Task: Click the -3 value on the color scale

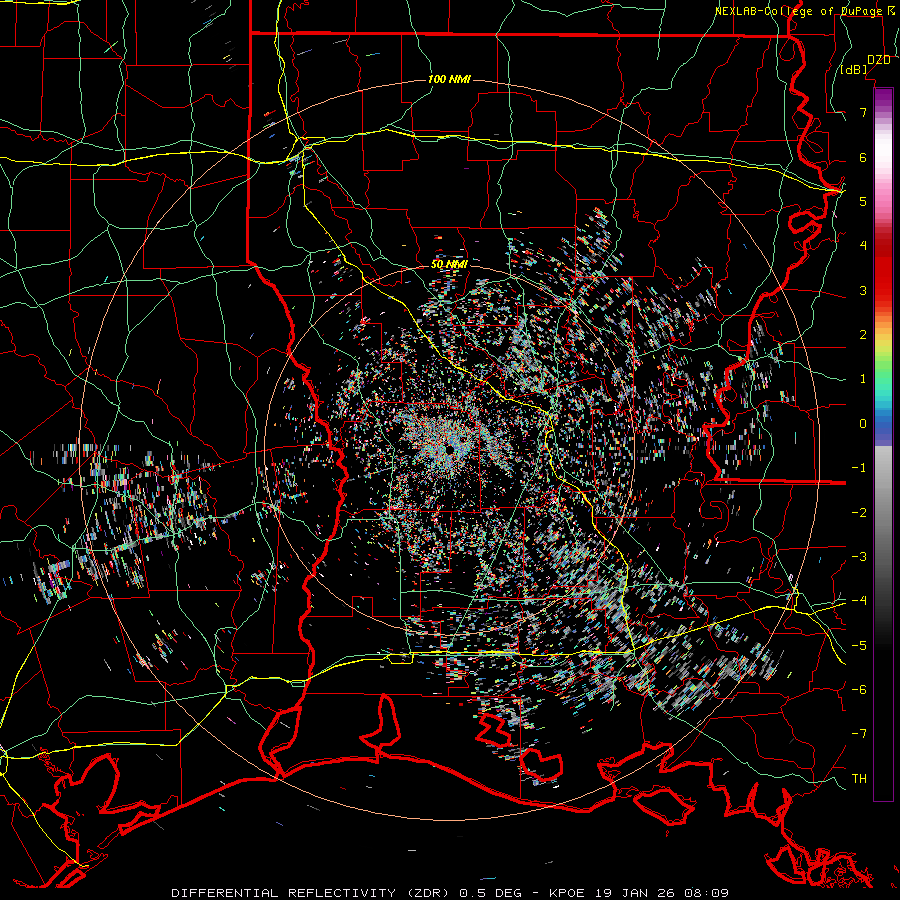Action: 859,556
